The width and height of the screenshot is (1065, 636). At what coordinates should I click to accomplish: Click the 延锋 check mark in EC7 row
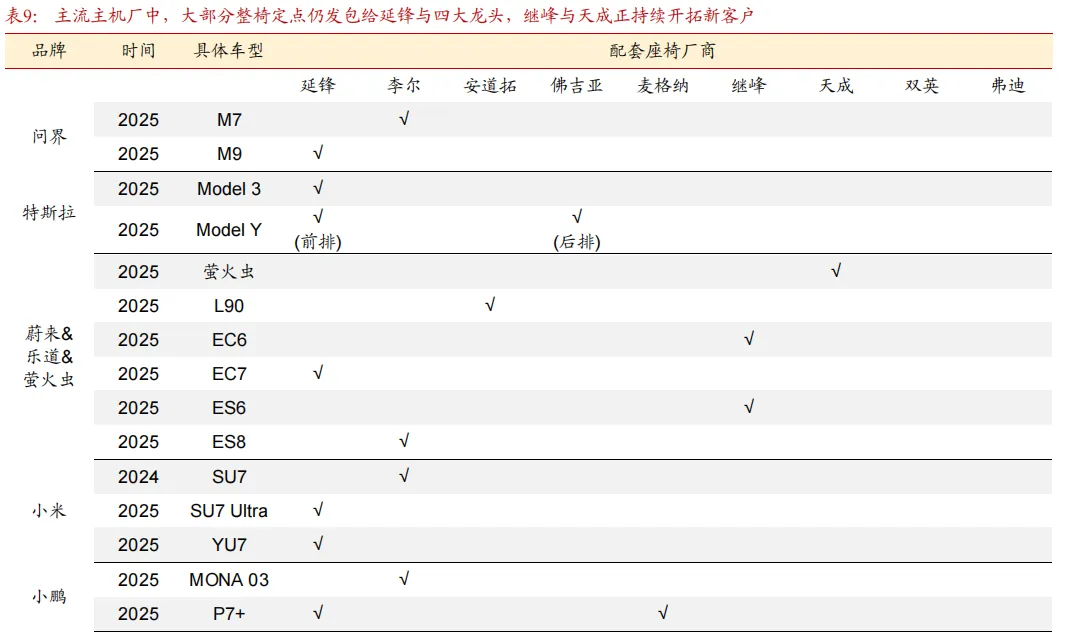pyautogui.click(x=318, y=372)
